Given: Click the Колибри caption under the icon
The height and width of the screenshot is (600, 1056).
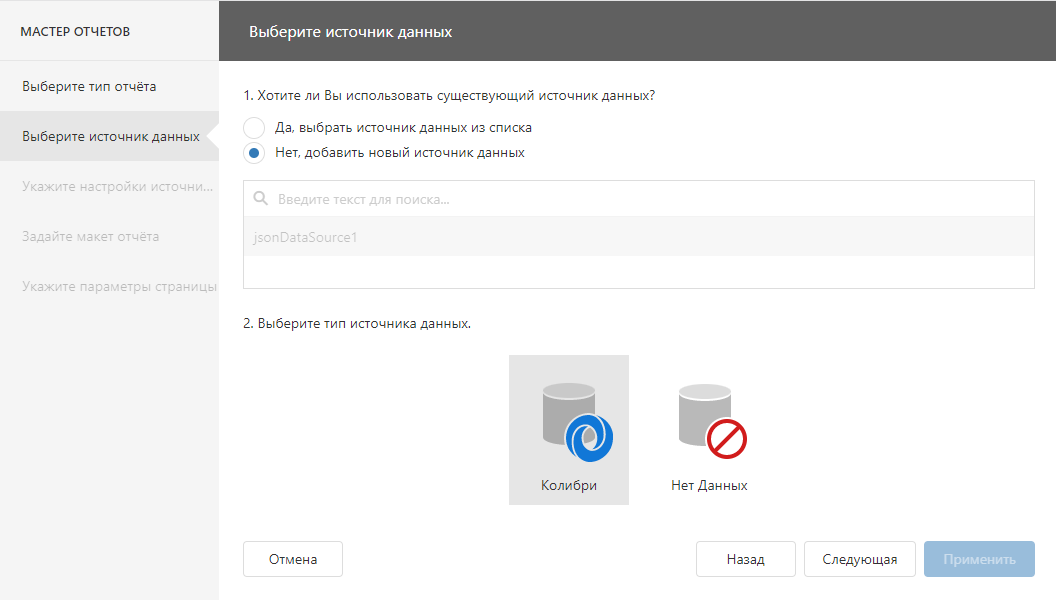Looking at the screenshot, I should pos(569,485).
